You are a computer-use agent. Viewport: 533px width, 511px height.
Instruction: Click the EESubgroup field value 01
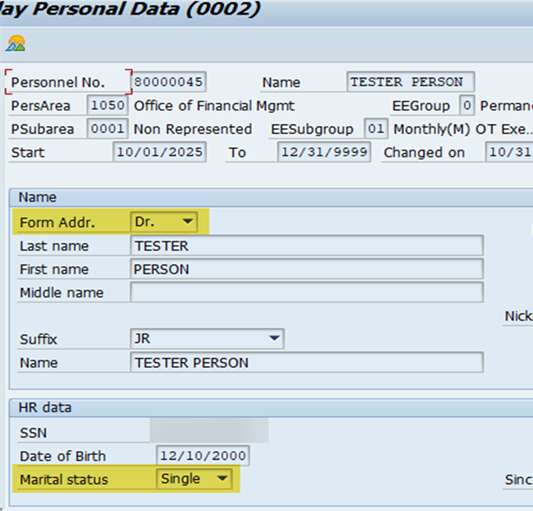pyautogui.click(x=376, y=129)
